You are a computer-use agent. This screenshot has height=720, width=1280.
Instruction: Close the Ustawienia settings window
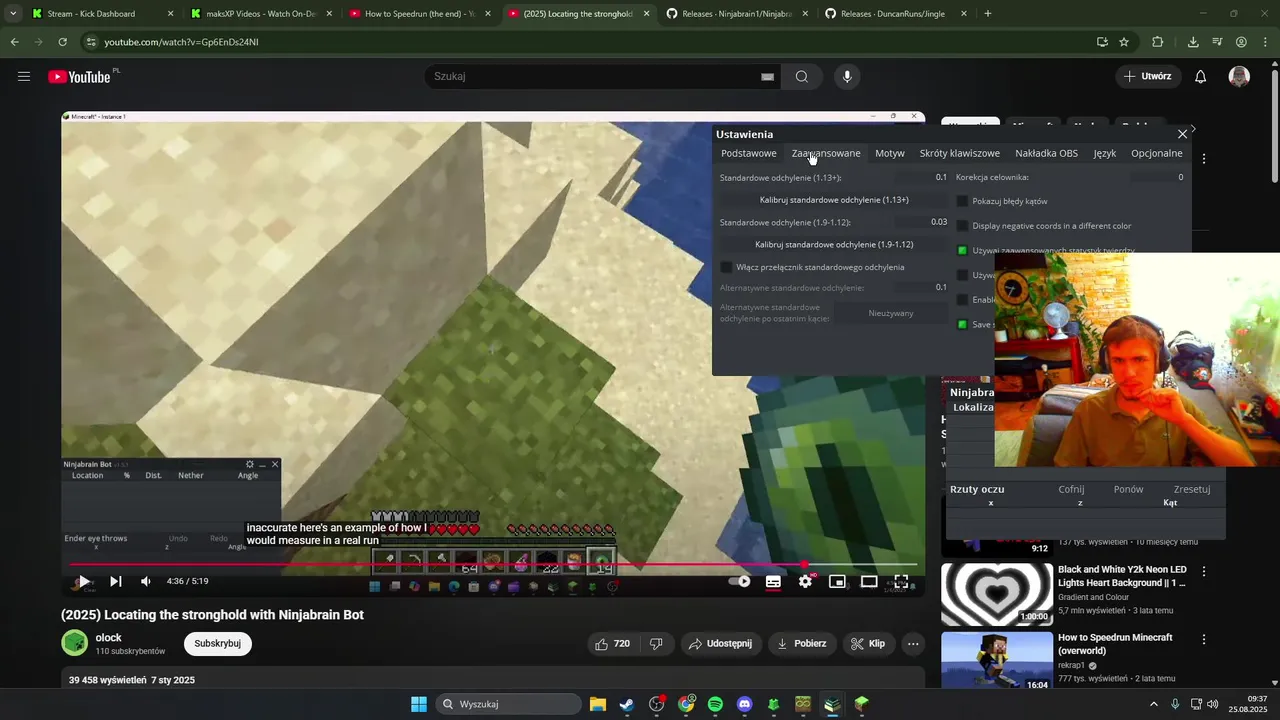[x=1183, y=134]
